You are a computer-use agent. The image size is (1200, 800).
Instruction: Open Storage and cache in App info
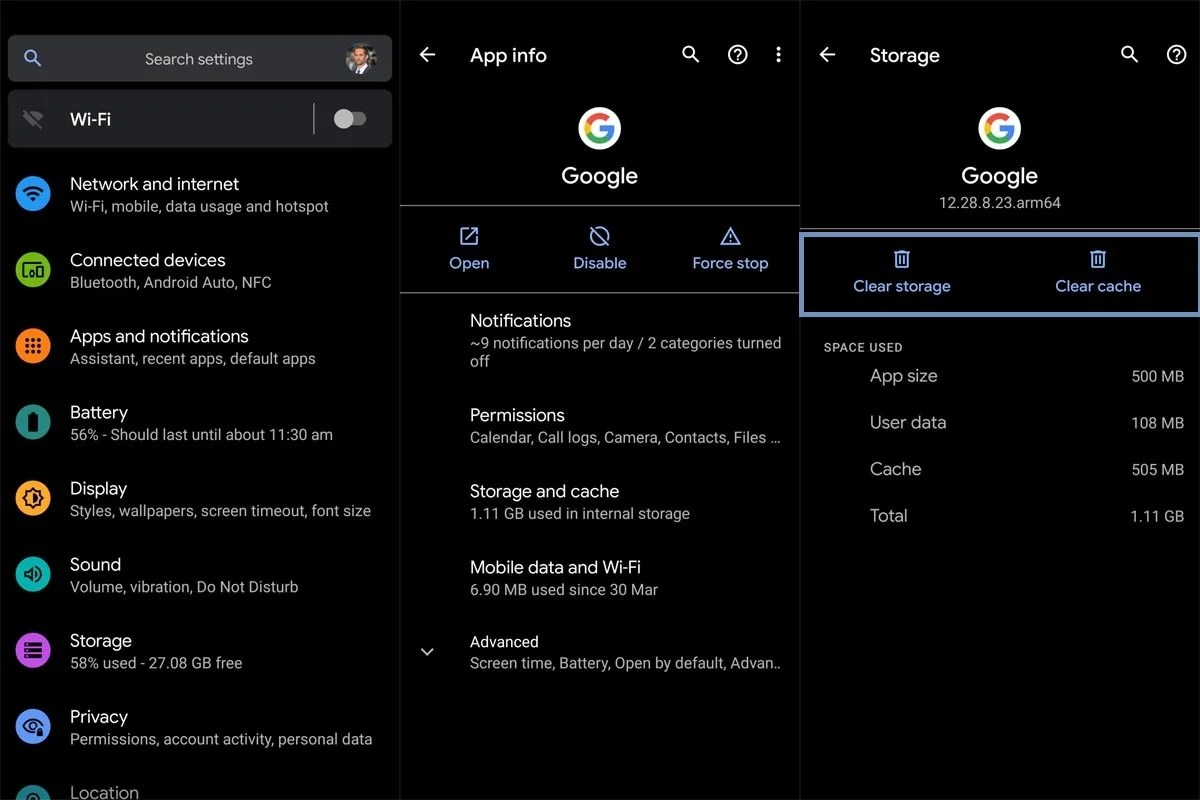pyautogui.click(x=600, y=501)
